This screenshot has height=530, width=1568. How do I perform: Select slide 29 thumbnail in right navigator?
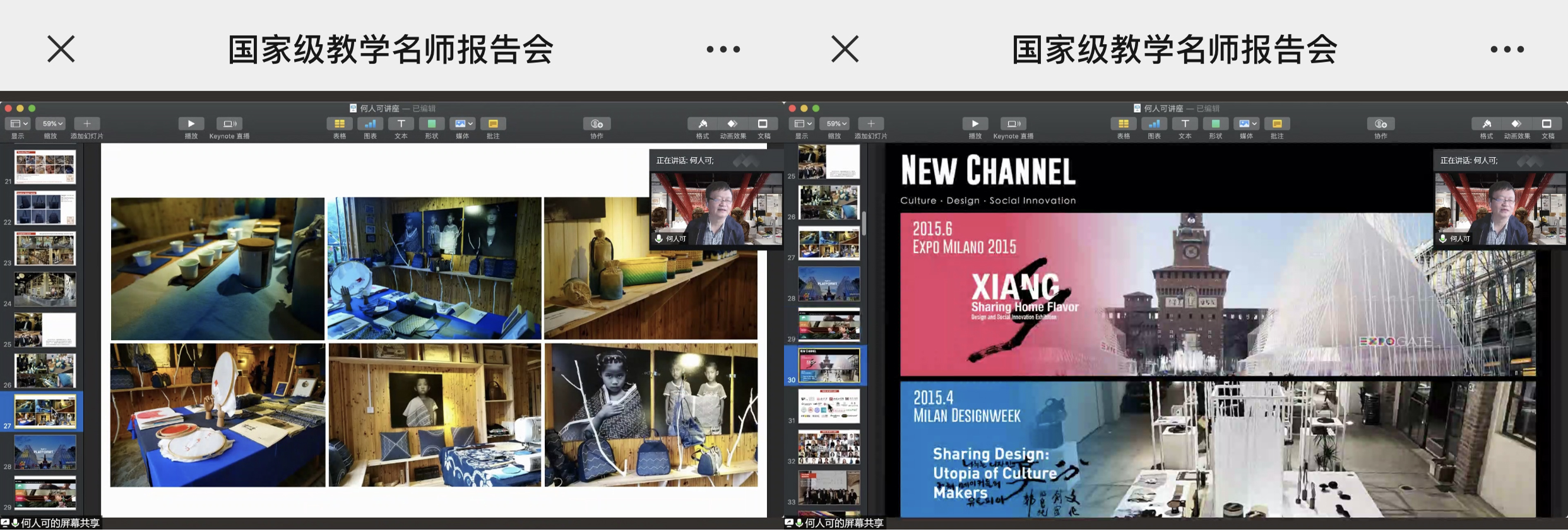click(829, 325)
